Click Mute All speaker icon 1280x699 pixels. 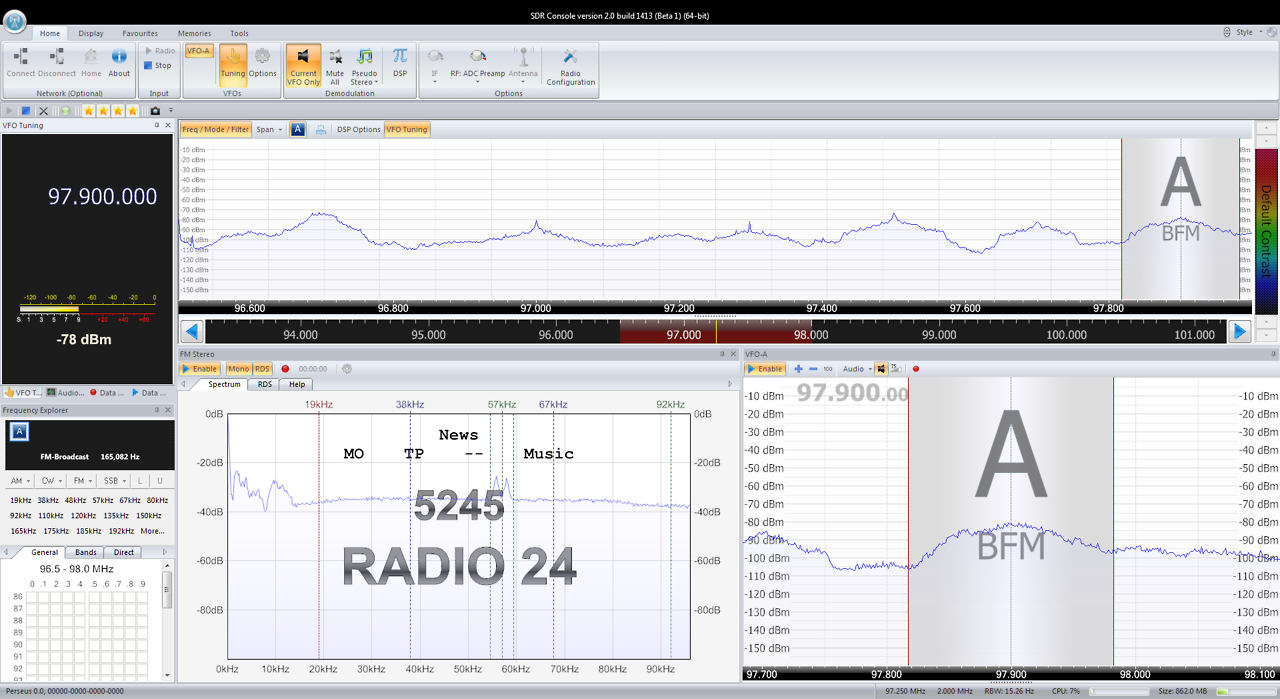(x=335, y=66)
